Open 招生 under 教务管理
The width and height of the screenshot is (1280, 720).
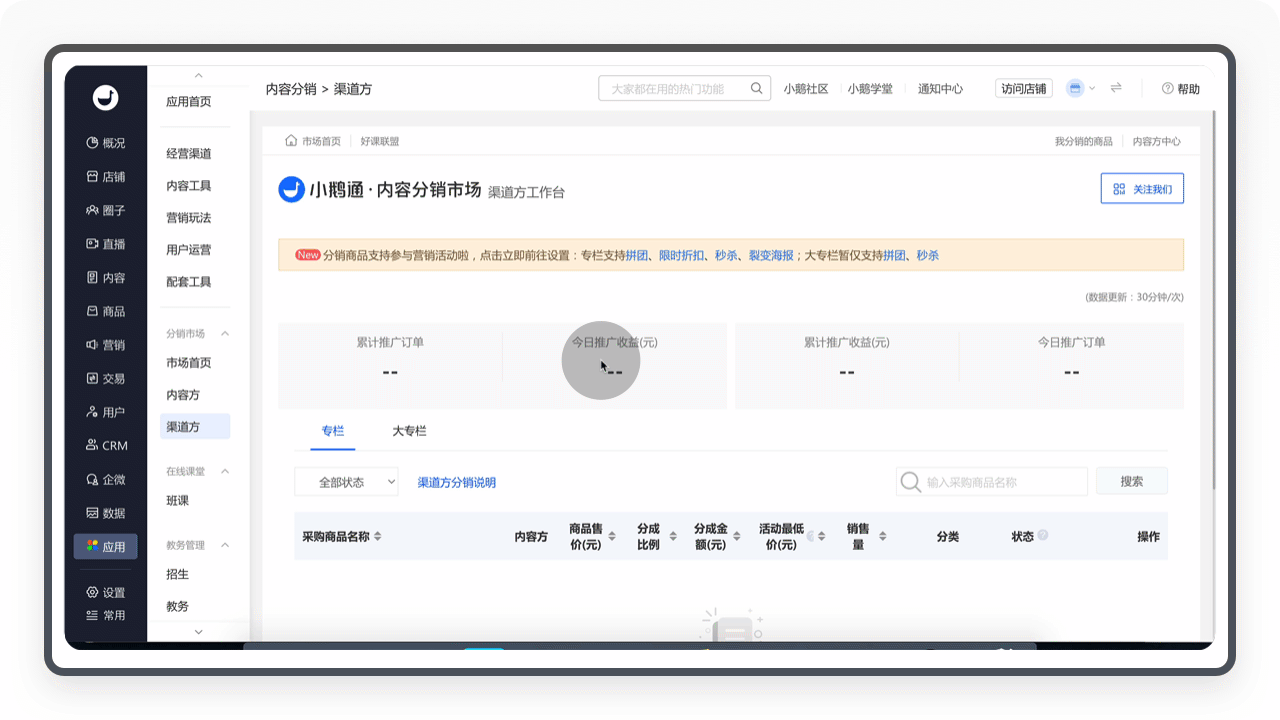click(x=178, y=575)
